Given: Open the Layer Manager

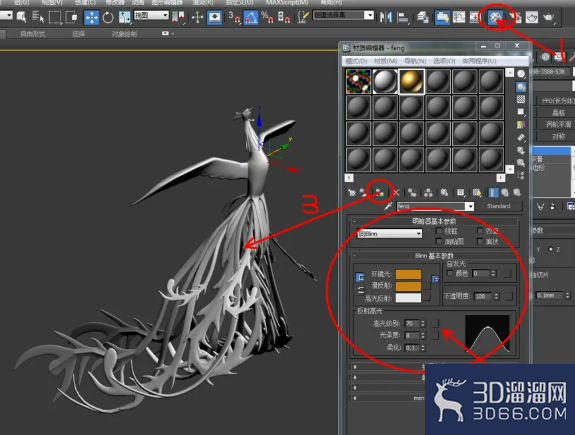Looking at the screenshot, I should (x=423, y=17).
